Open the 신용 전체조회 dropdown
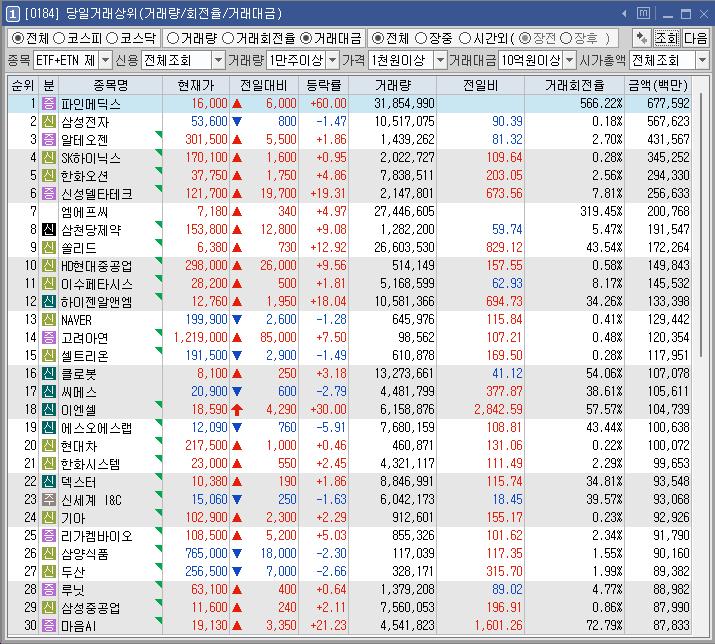This screenshot has height=644, width=715. (x=219, y=60)
